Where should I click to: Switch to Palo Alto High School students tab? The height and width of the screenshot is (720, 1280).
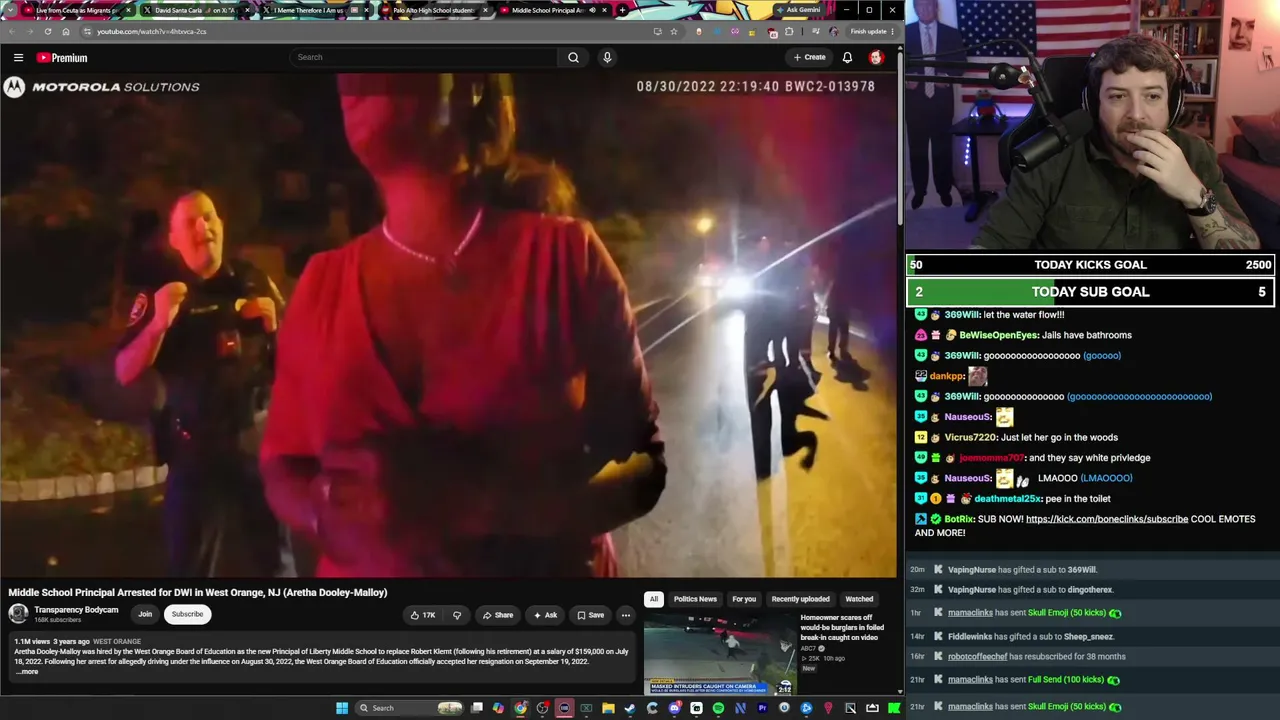pyautogui.click(x=433, y=10)
